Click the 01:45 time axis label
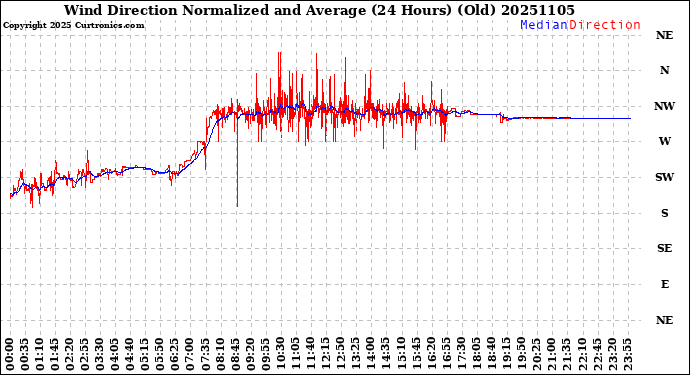The height and width of the screenshot is (375, 690). pos(55,355)
